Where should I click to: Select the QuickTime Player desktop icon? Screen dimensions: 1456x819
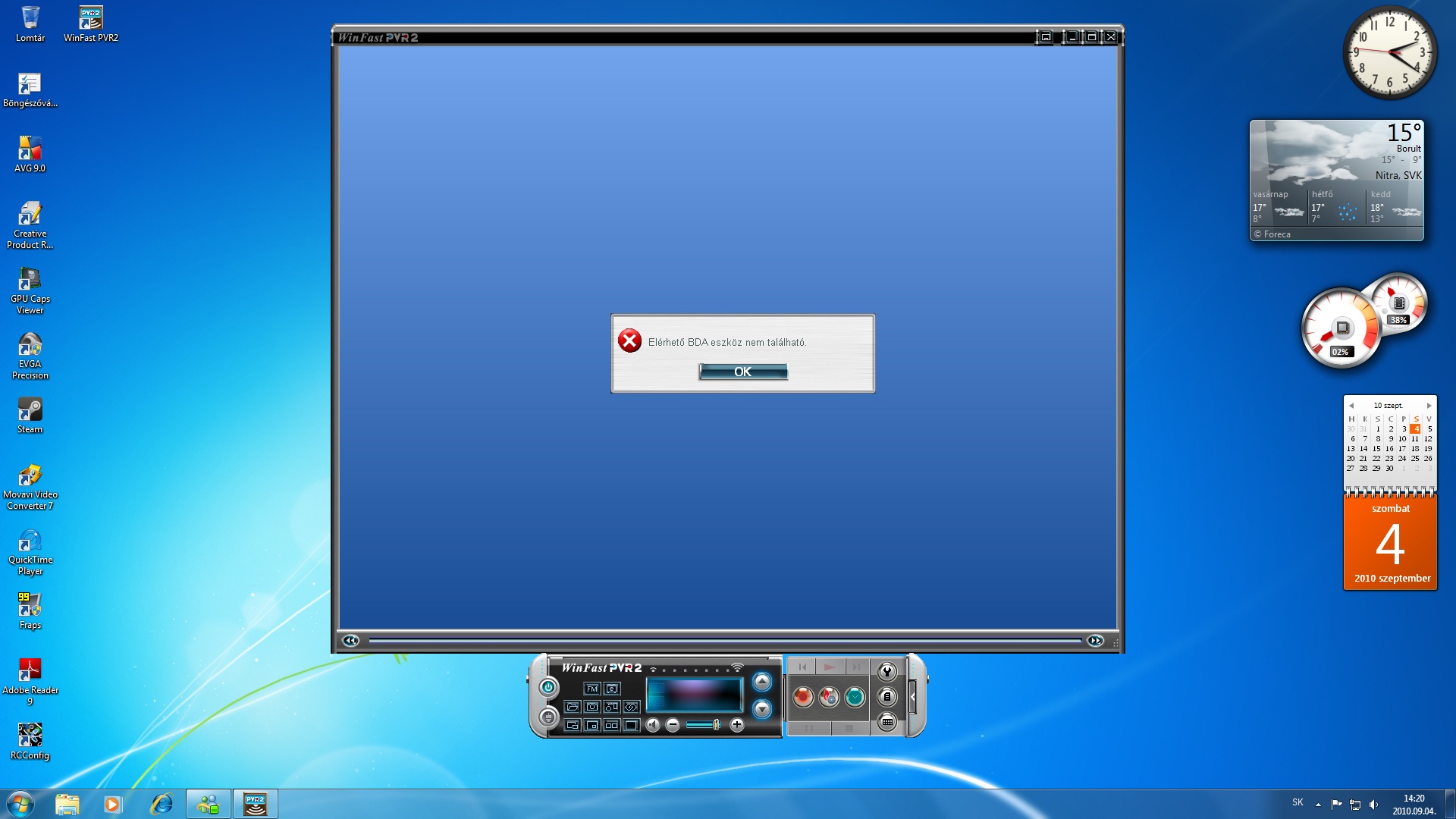pyautogui.click(x=30, y=551)
